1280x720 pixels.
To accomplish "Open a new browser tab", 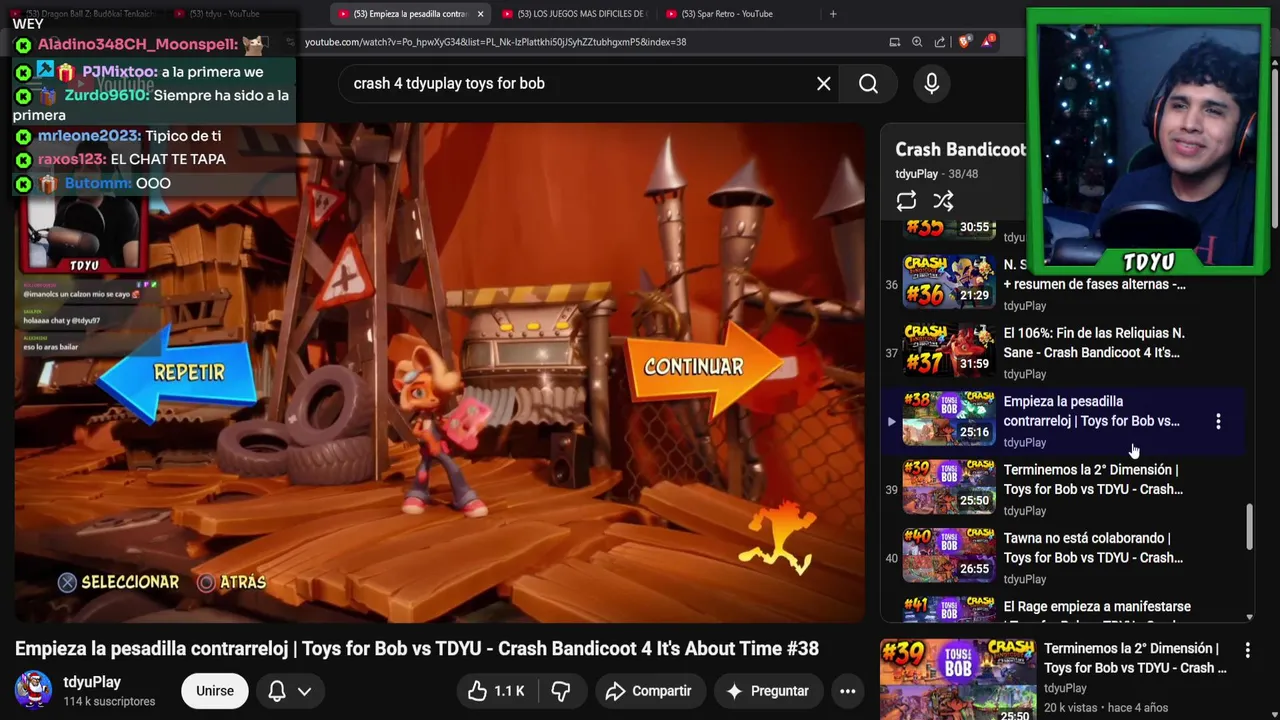I will pyautogui.click(x=833, y=14).
